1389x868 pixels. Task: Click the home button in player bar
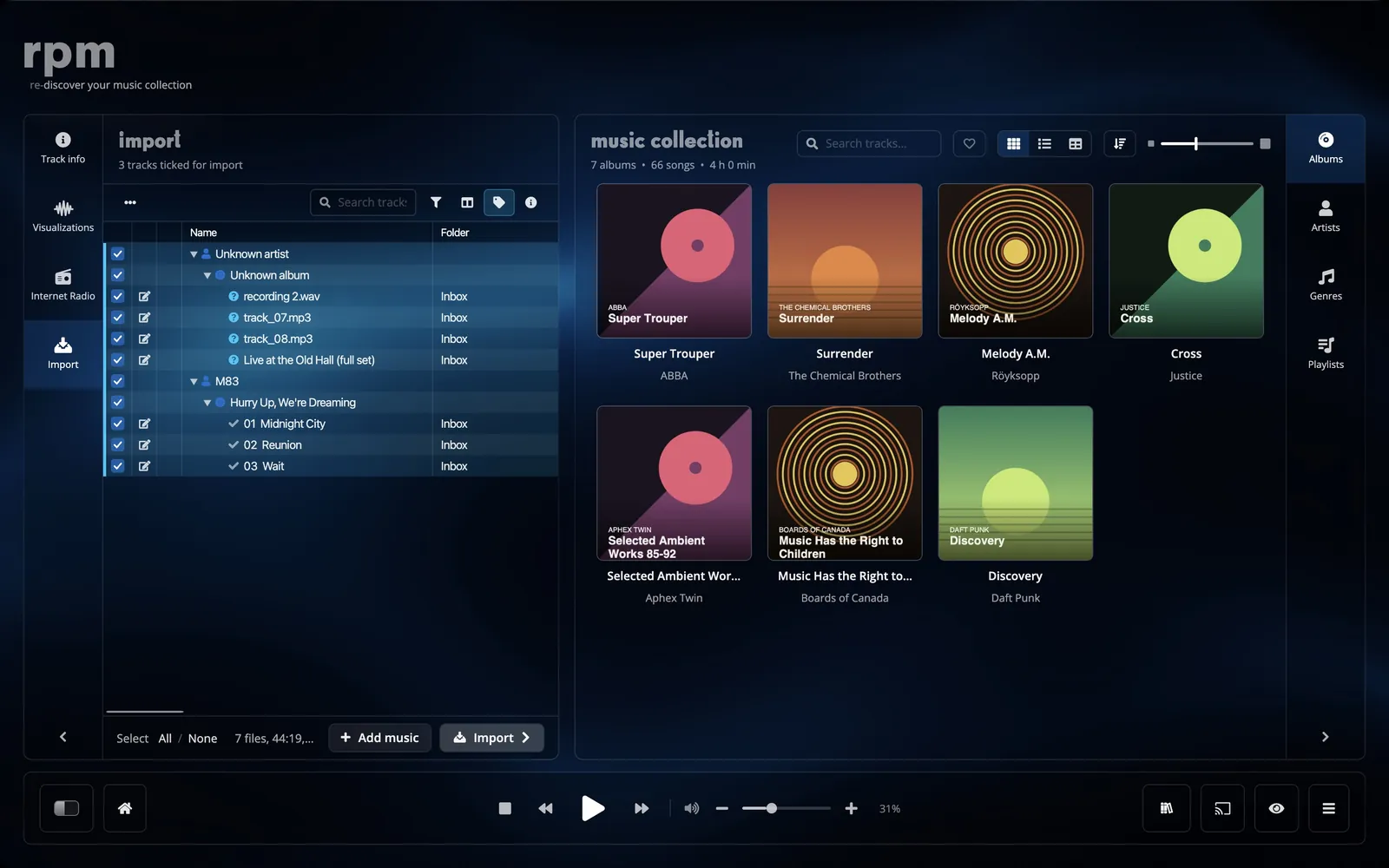coord(125,808)
